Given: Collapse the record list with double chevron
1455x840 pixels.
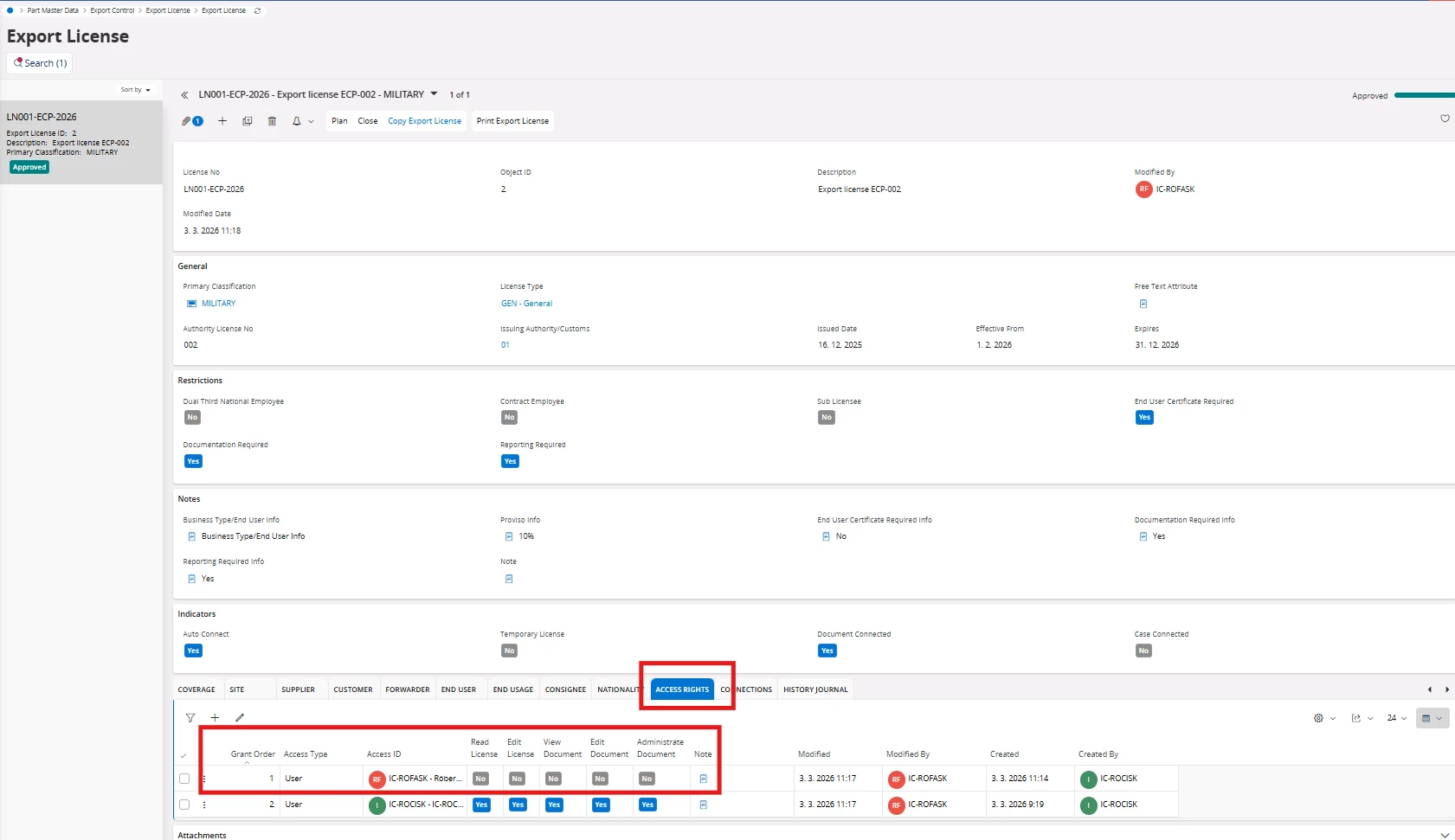Looking at the screenshot, I should point(184,95).
